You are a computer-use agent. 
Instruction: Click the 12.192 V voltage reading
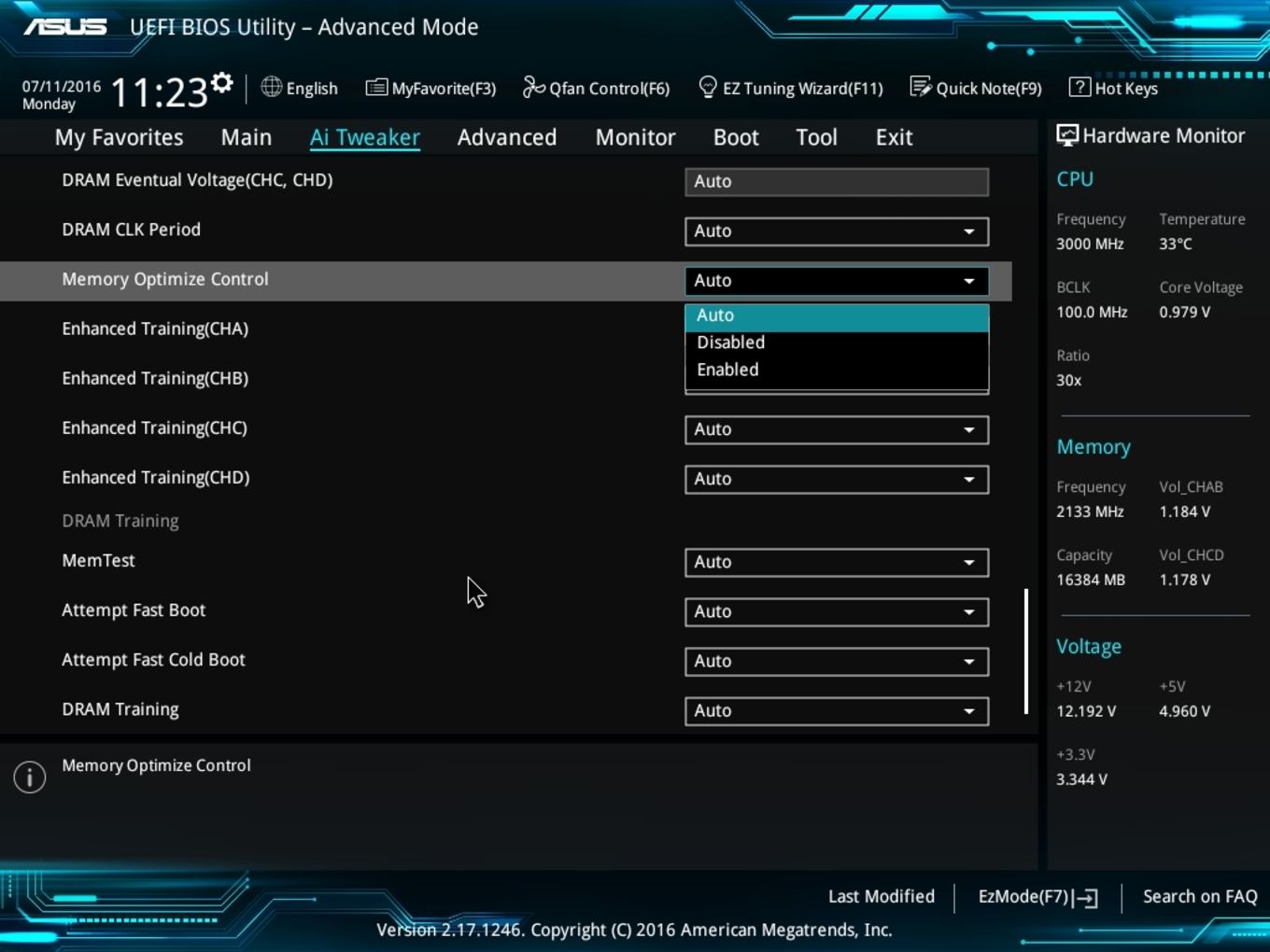(x=1086, y=711)
